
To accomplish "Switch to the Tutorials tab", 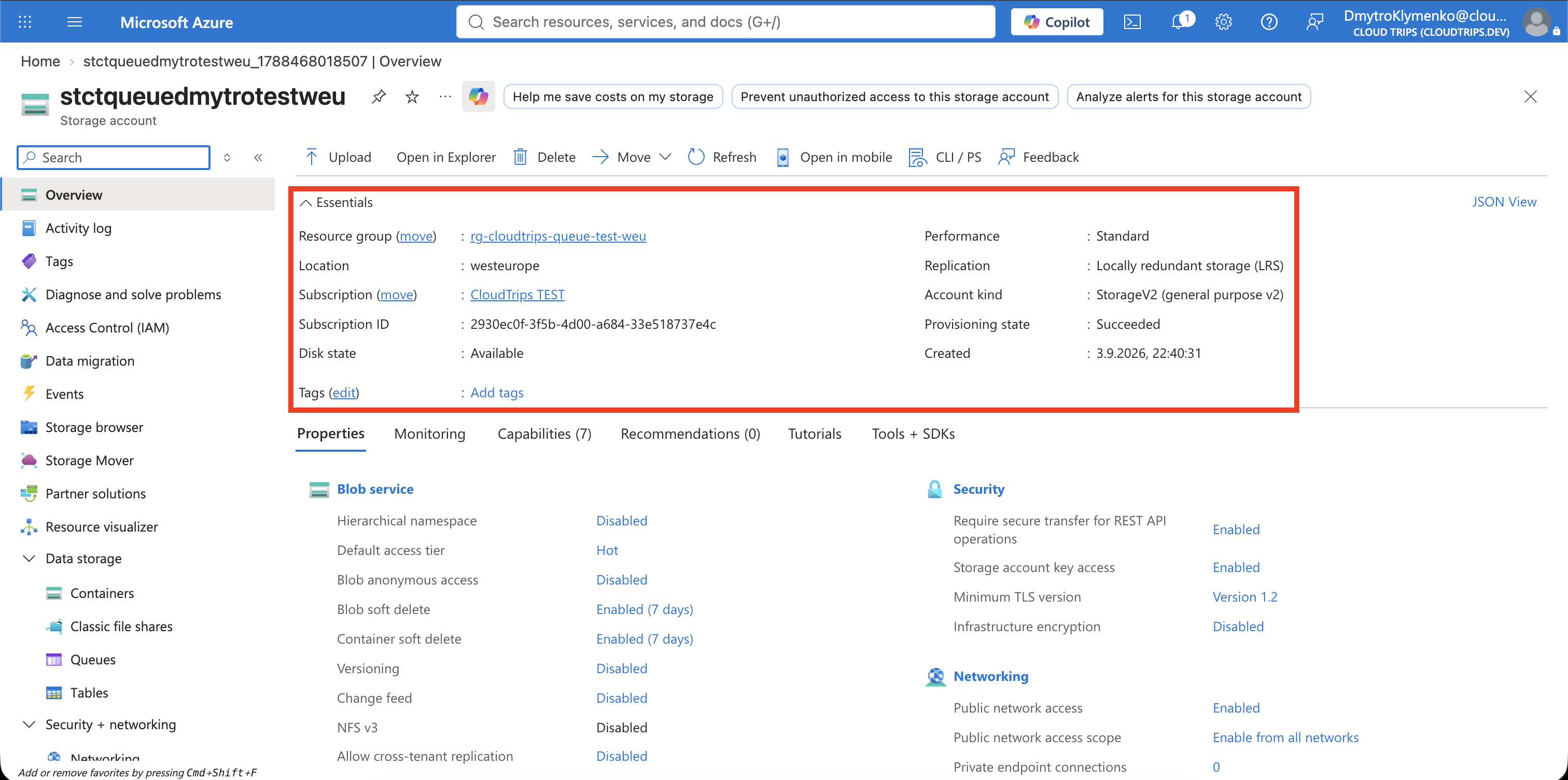I will (x=815, y=434).
